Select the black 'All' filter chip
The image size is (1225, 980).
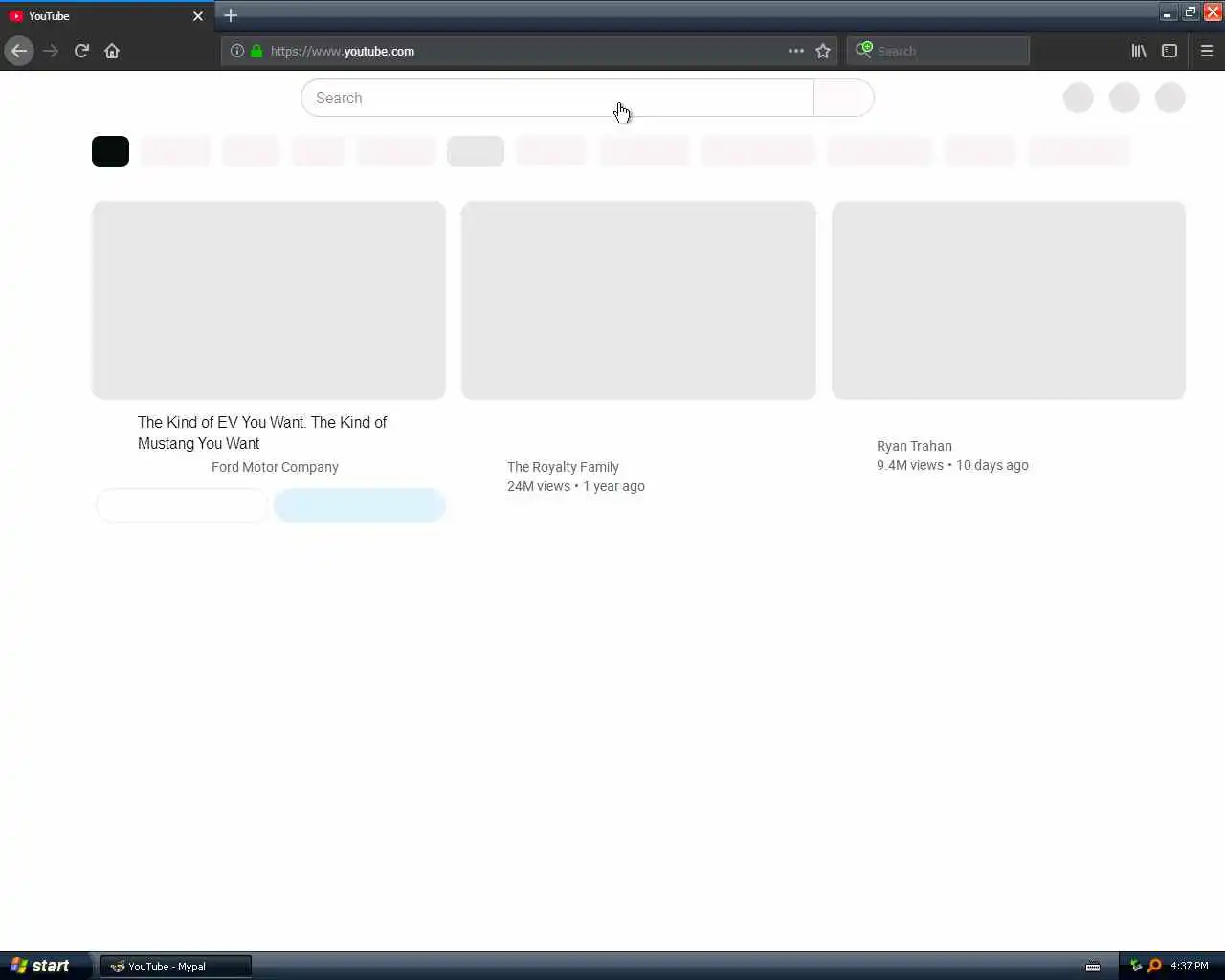pos(110,151)
